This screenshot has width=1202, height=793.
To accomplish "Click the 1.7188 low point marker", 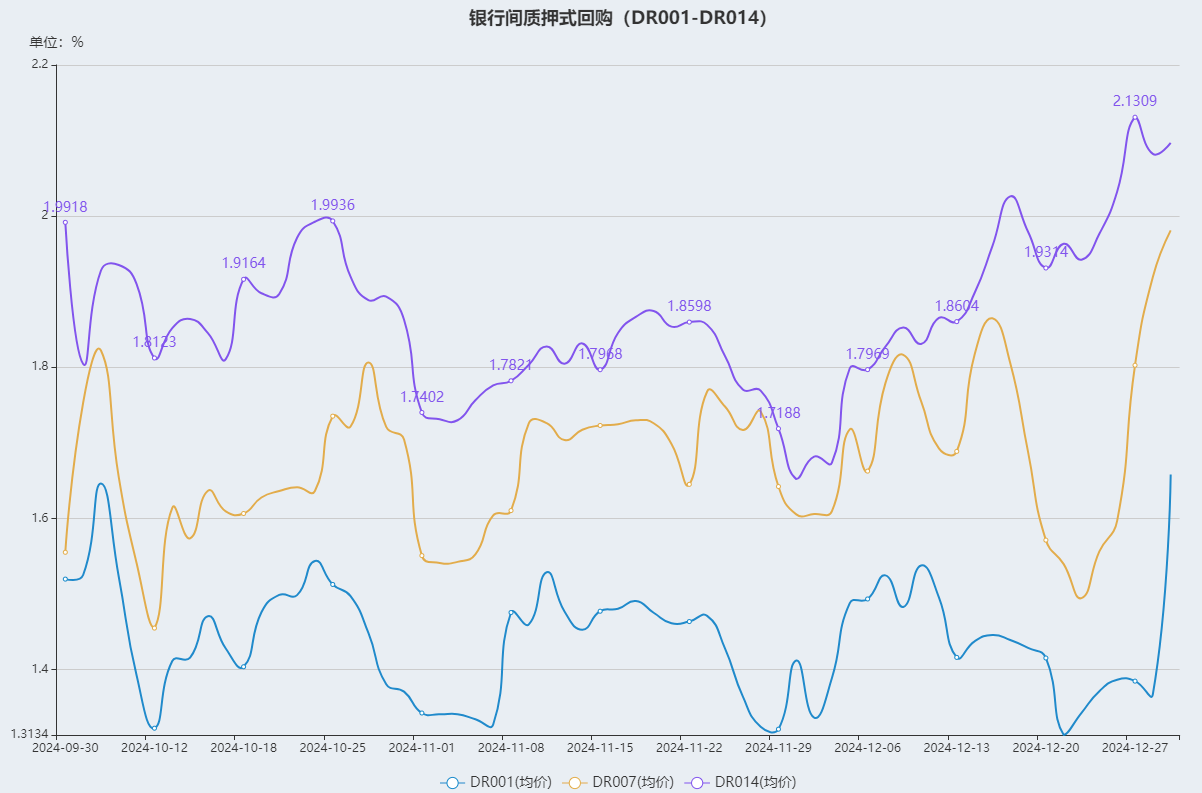I will (x=778, y=429).
